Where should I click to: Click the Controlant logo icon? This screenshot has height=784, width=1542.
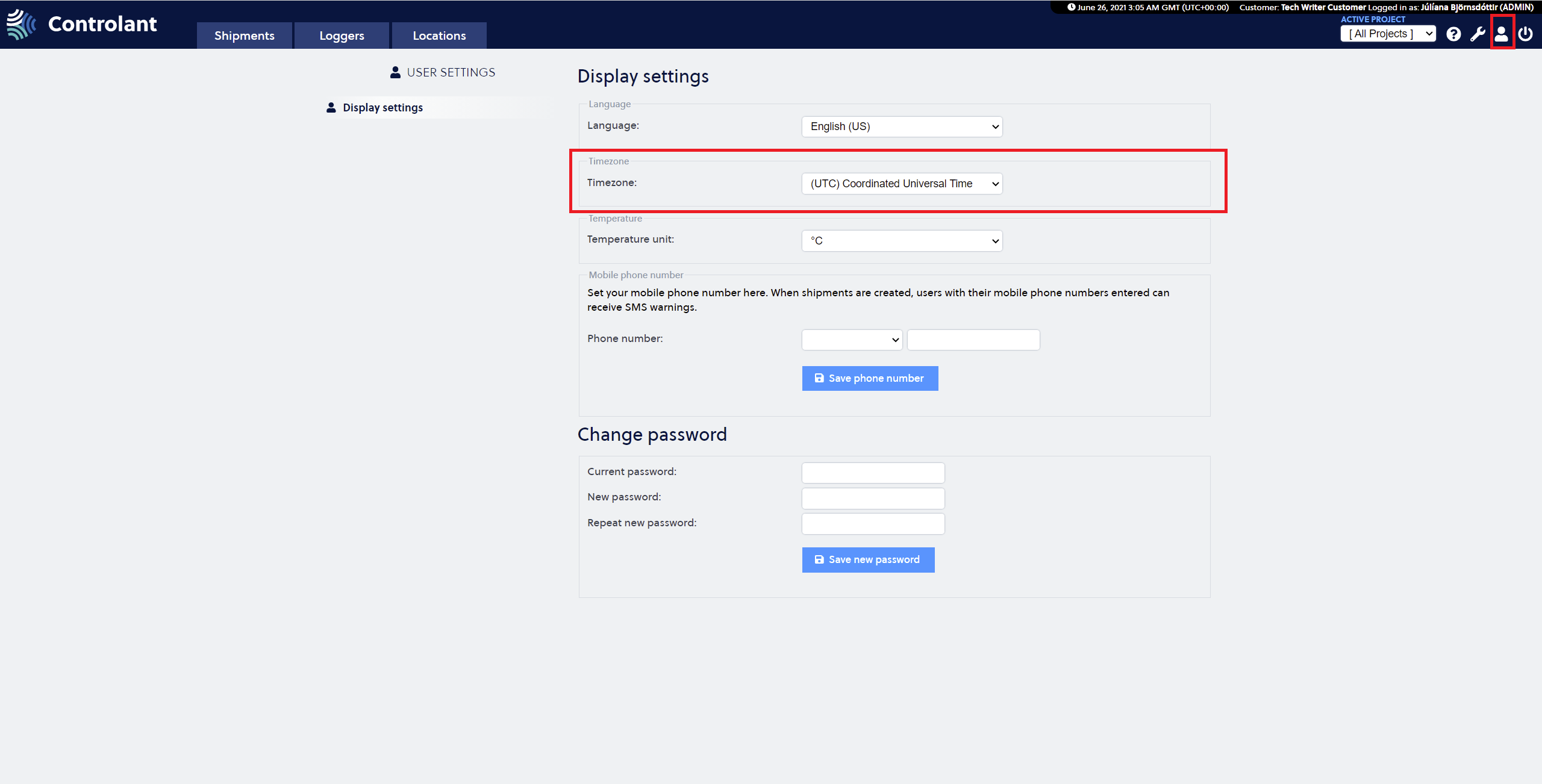pos(22,24)
